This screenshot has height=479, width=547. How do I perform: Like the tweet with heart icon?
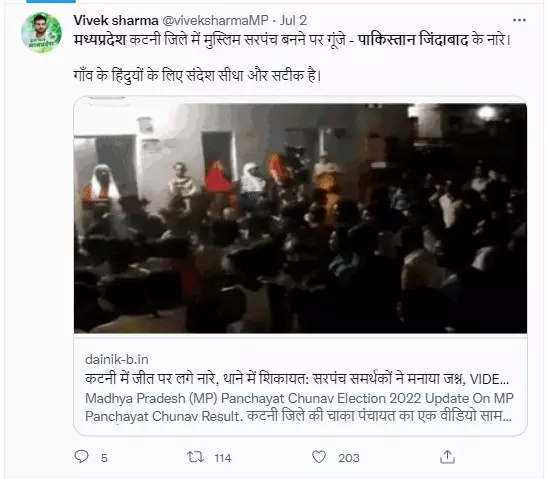pyautogui.click(x=319, y=457)
